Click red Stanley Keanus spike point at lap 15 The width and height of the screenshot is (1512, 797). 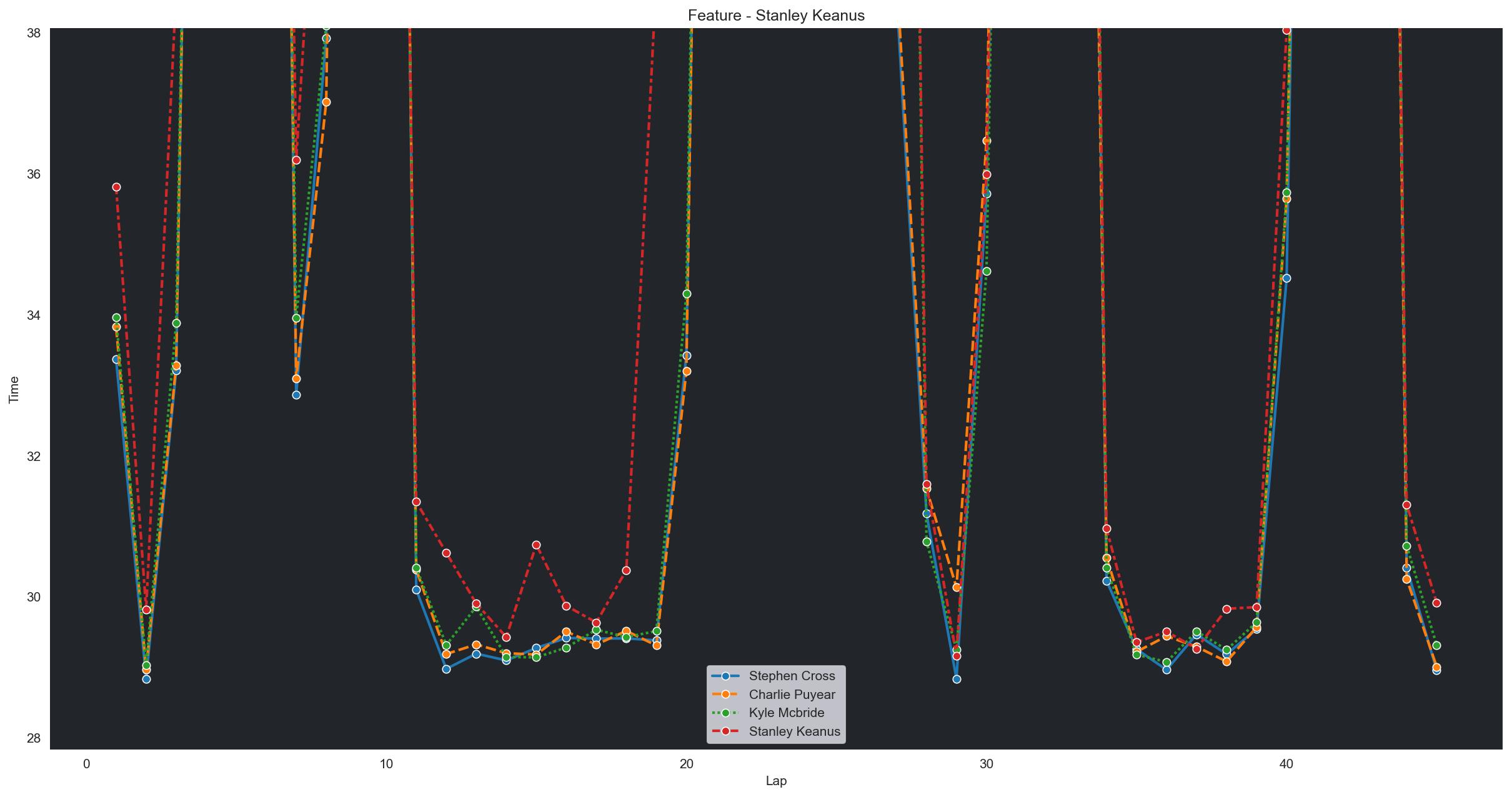pos(536,545)
